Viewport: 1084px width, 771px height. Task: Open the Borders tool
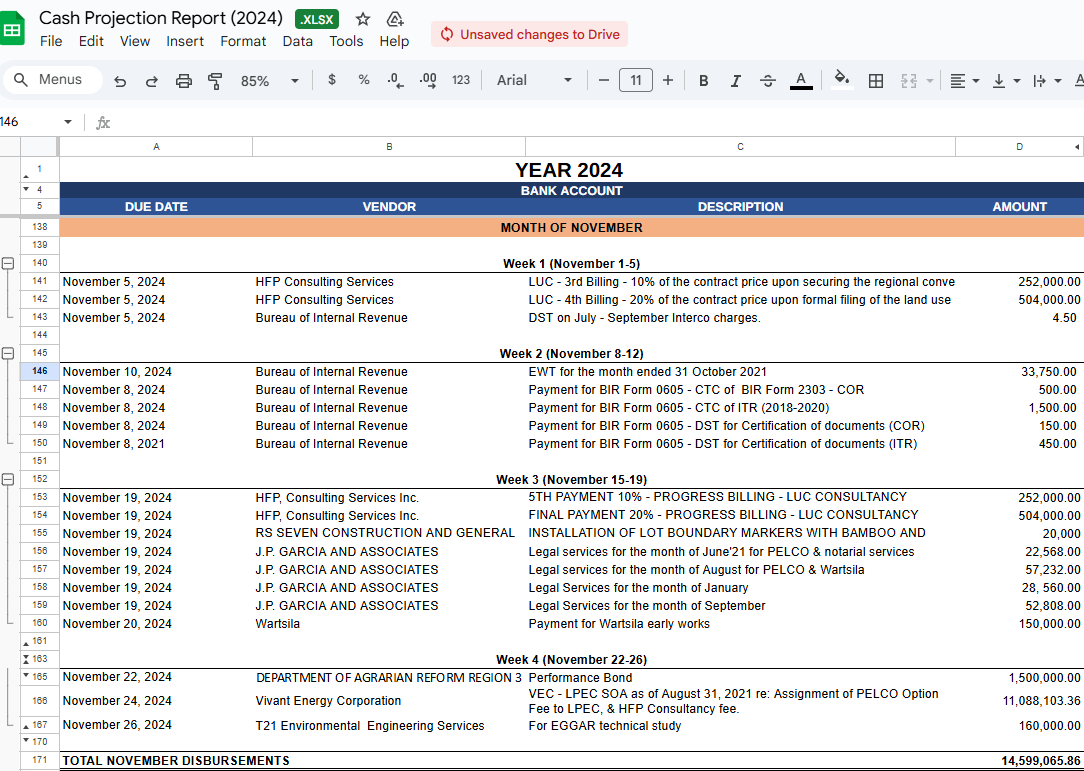876,81
